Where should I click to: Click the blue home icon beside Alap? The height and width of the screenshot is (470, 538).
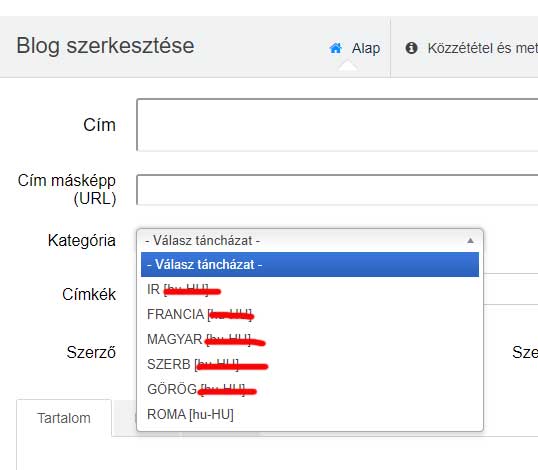pos(336,48)
